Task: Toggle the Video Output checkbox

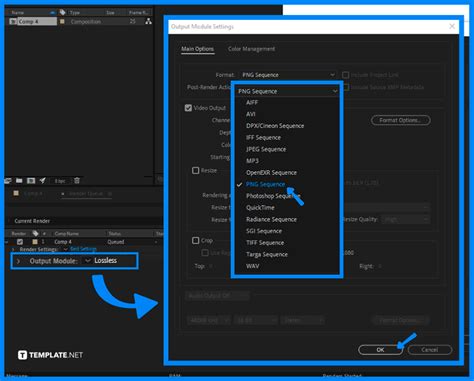Action: (188, 108)
